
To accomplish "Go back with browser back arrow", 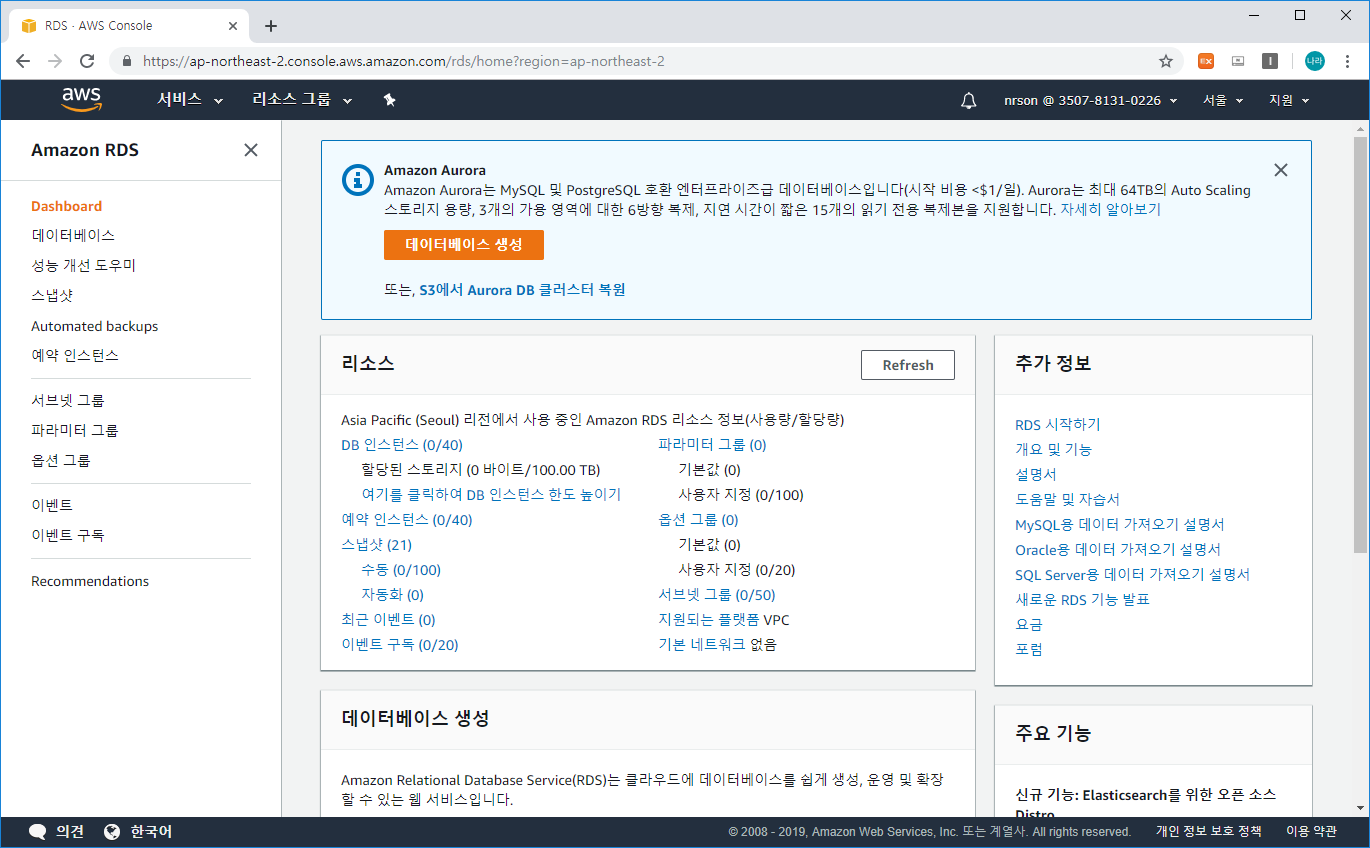I will click(24, 61).
